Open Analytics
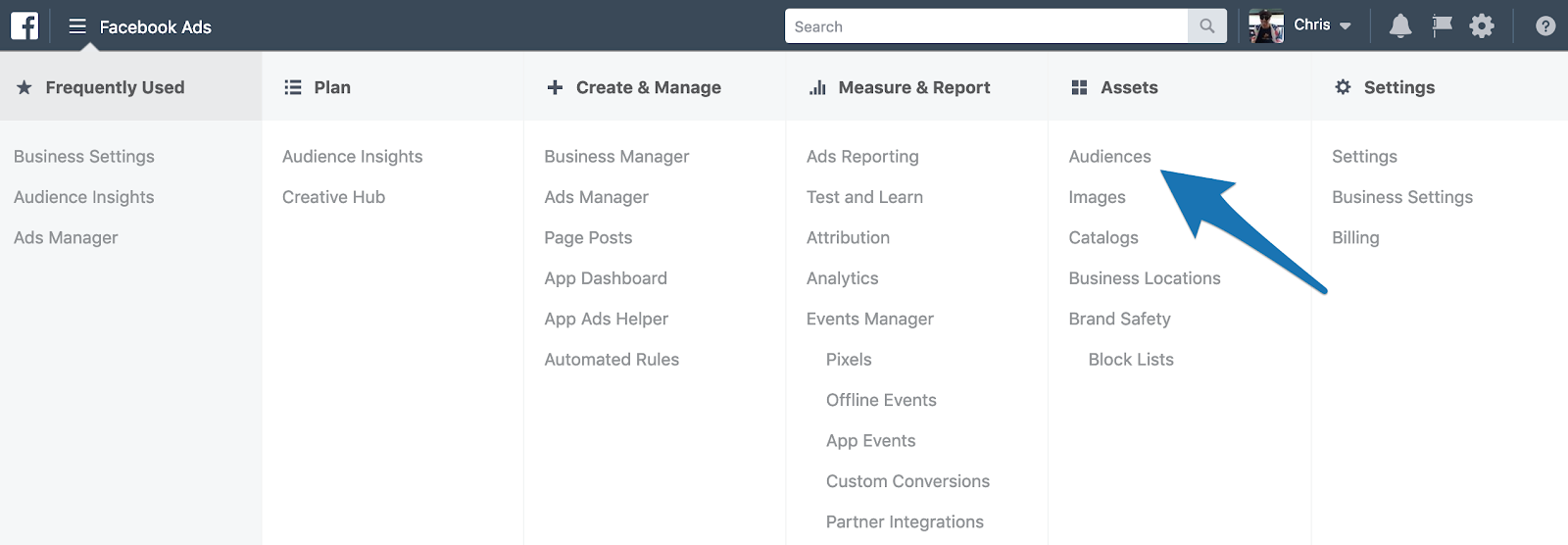1568x545 pixels. 842,278
